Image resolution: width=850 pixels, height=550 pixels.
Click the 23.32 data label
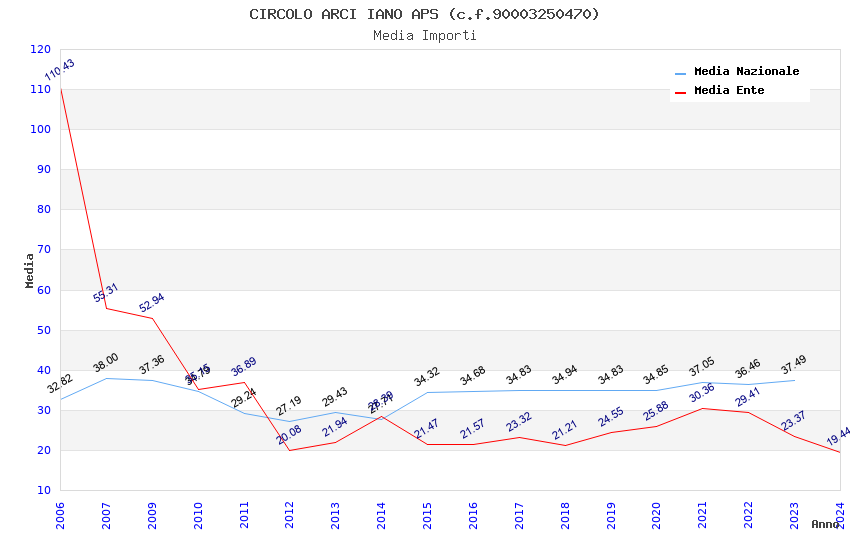[x=519, y=422]
